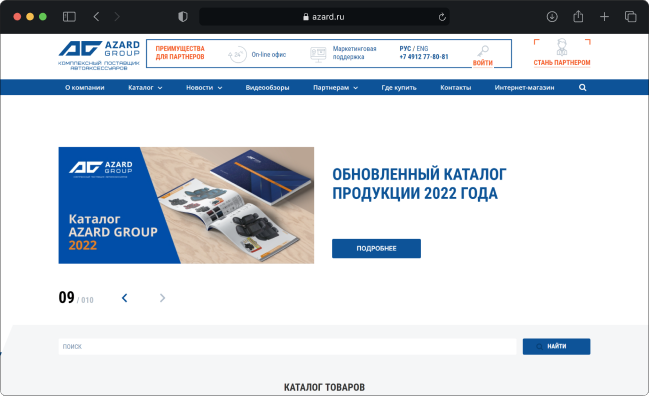
Task: Reload page with the refresh icon
Action: pyautogui.click(x=442, y=17)
